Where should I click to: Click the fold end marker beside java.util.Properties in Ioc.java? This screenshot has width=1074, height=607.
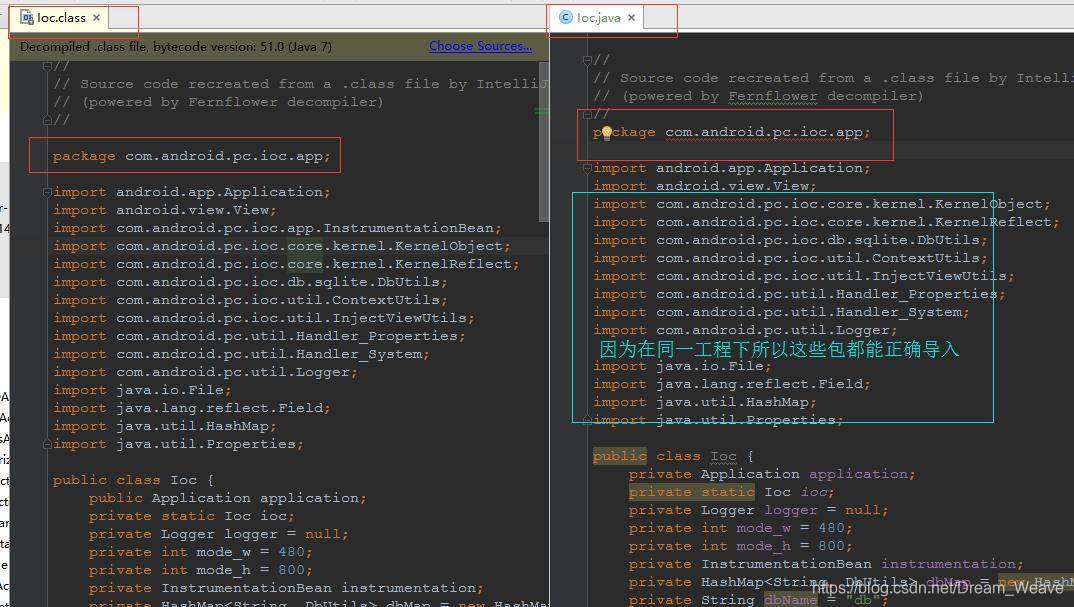click(587, 421)
